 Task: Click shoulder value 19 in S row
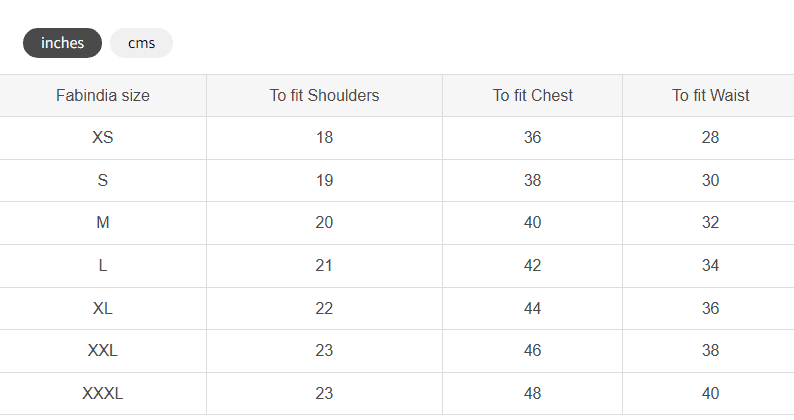click(324, 180)
